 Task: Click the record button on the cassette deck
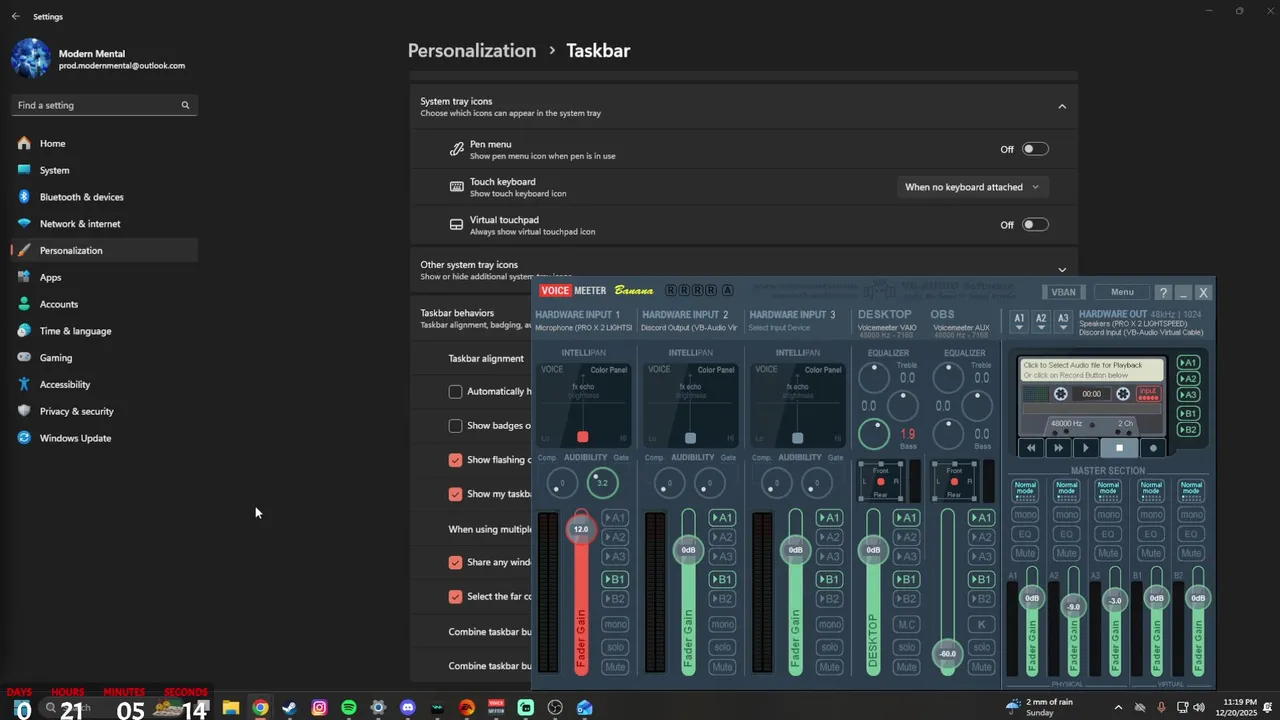[1153, 448]
